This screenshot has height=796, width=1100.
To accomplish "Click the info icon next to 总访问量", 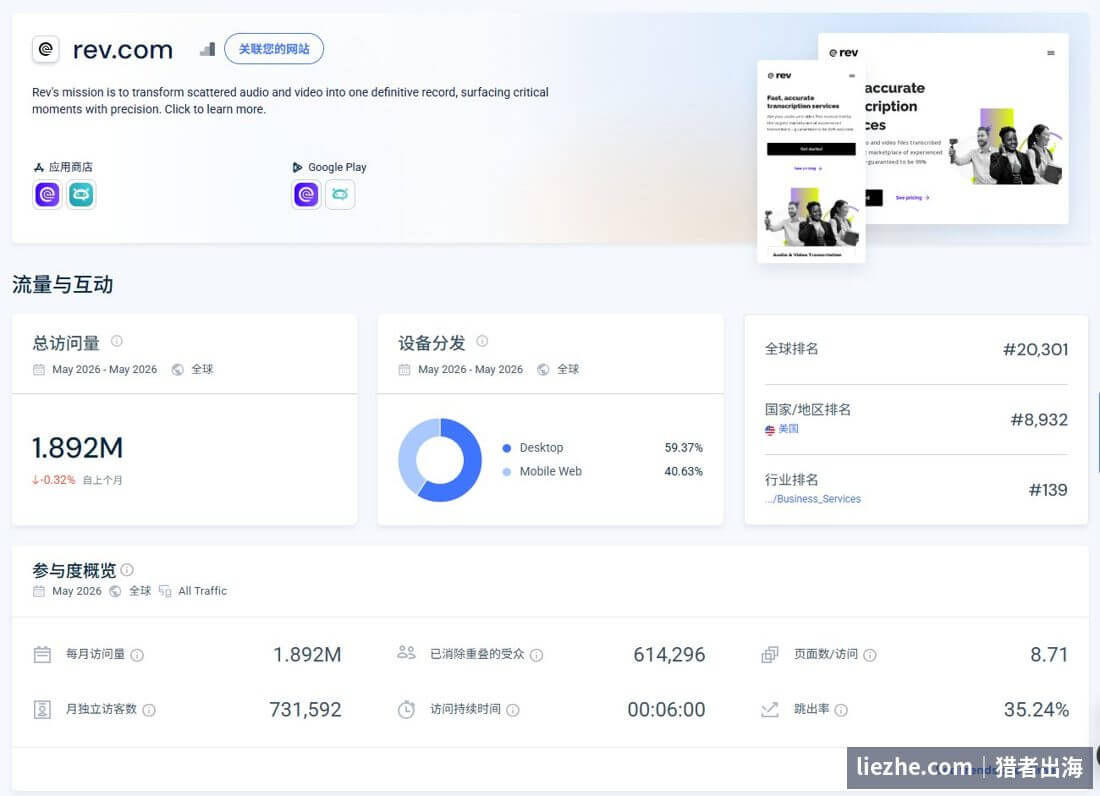I will (116, 341).
